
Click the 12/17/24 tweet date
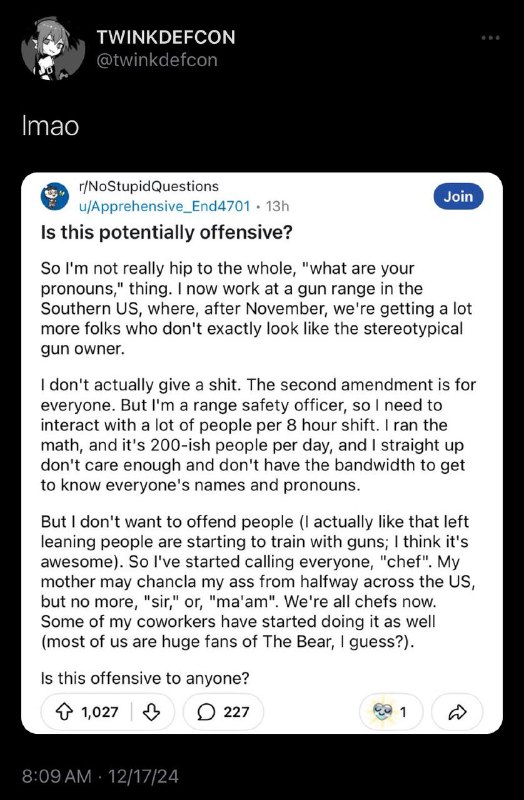143,777
